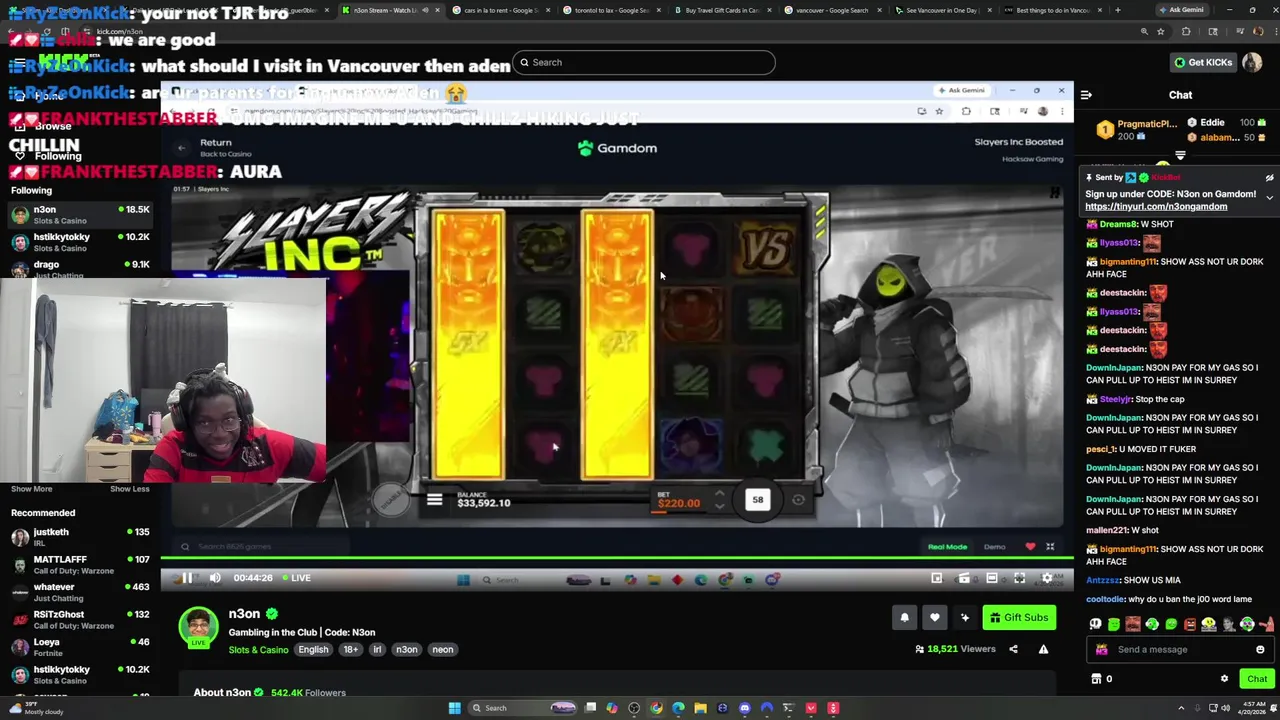Open justketh in Recommended channels
Screen dimensions: 1280x720
[x=80, y=537]
